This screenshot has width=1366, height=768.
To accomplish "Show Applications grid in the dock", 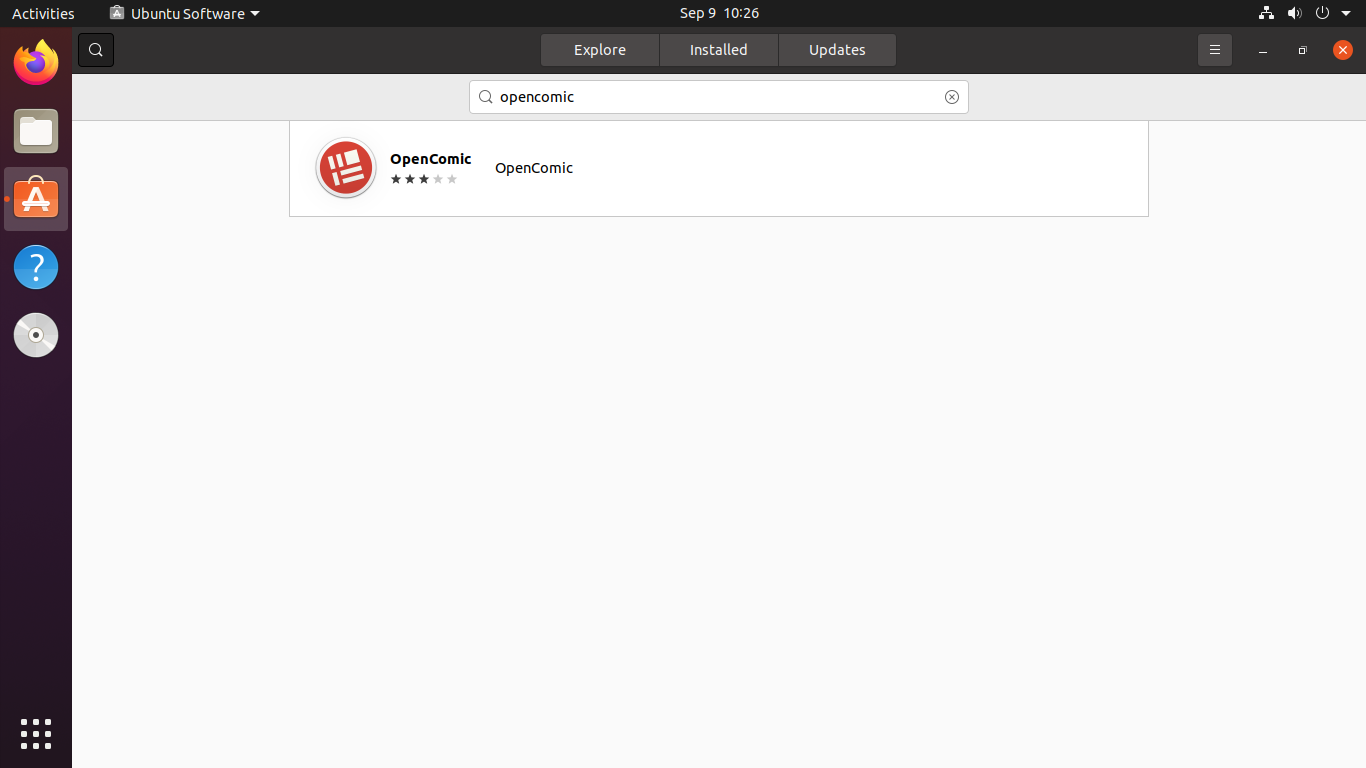I will tap(36, 734).
